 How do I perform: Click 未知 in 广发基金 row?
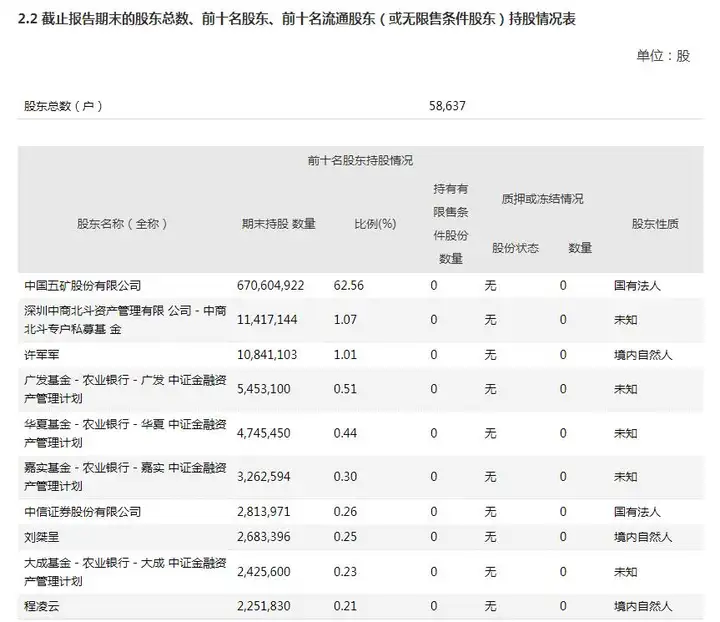pos(625,389)
